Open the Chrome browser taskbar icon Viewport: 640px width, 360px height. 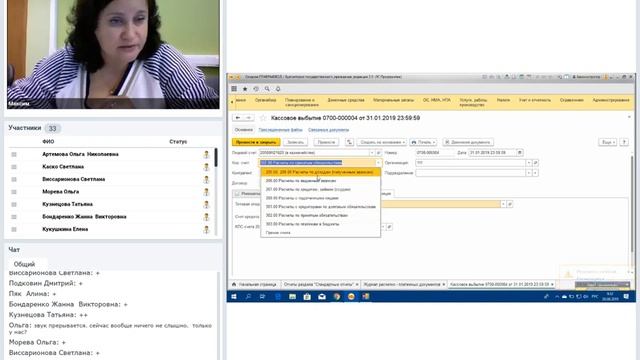click(336, 297)
